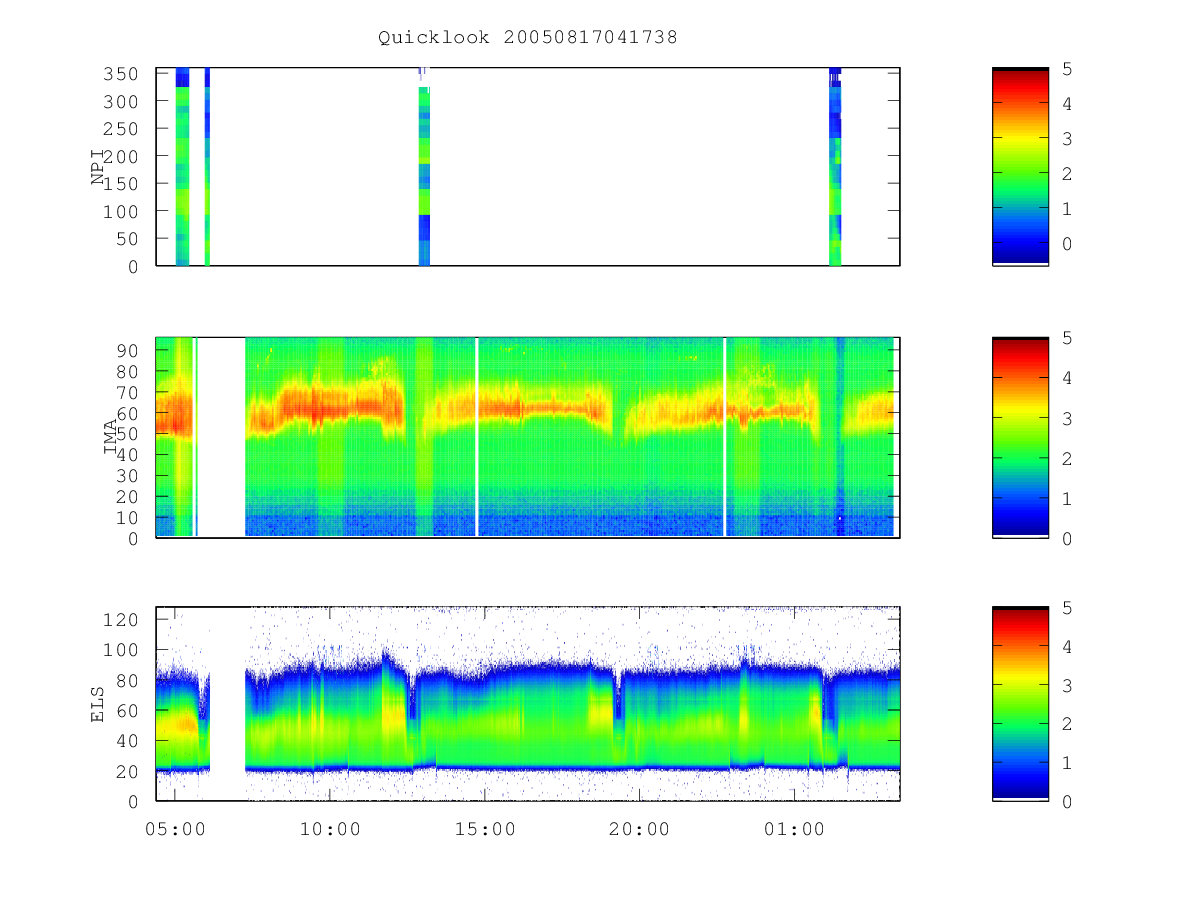Click the IMA axis label
The image size is (1200, 900).
click(112, 437)
